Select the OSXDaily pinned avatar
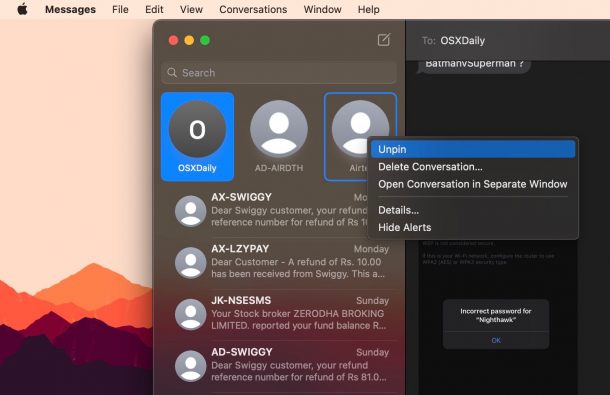Viewport: 610px width, 395px height. [197, 129]
